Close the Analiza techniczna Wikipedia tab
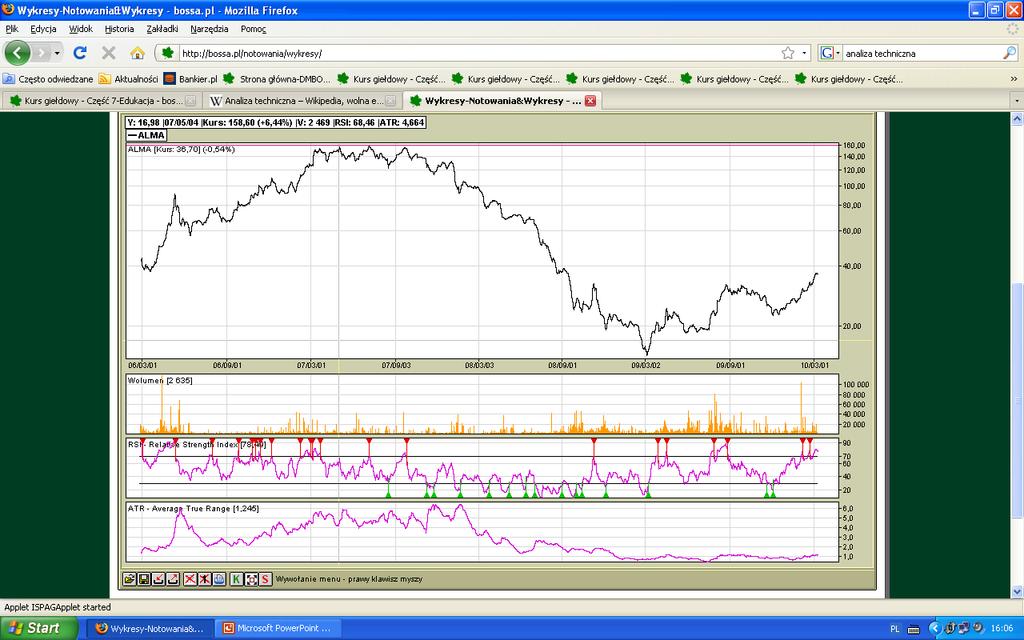Screen dimensions: 1024x640 391,101
